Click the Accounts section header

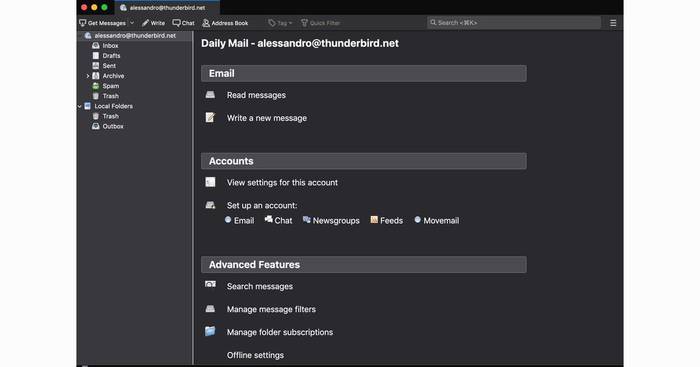point(364,161)
